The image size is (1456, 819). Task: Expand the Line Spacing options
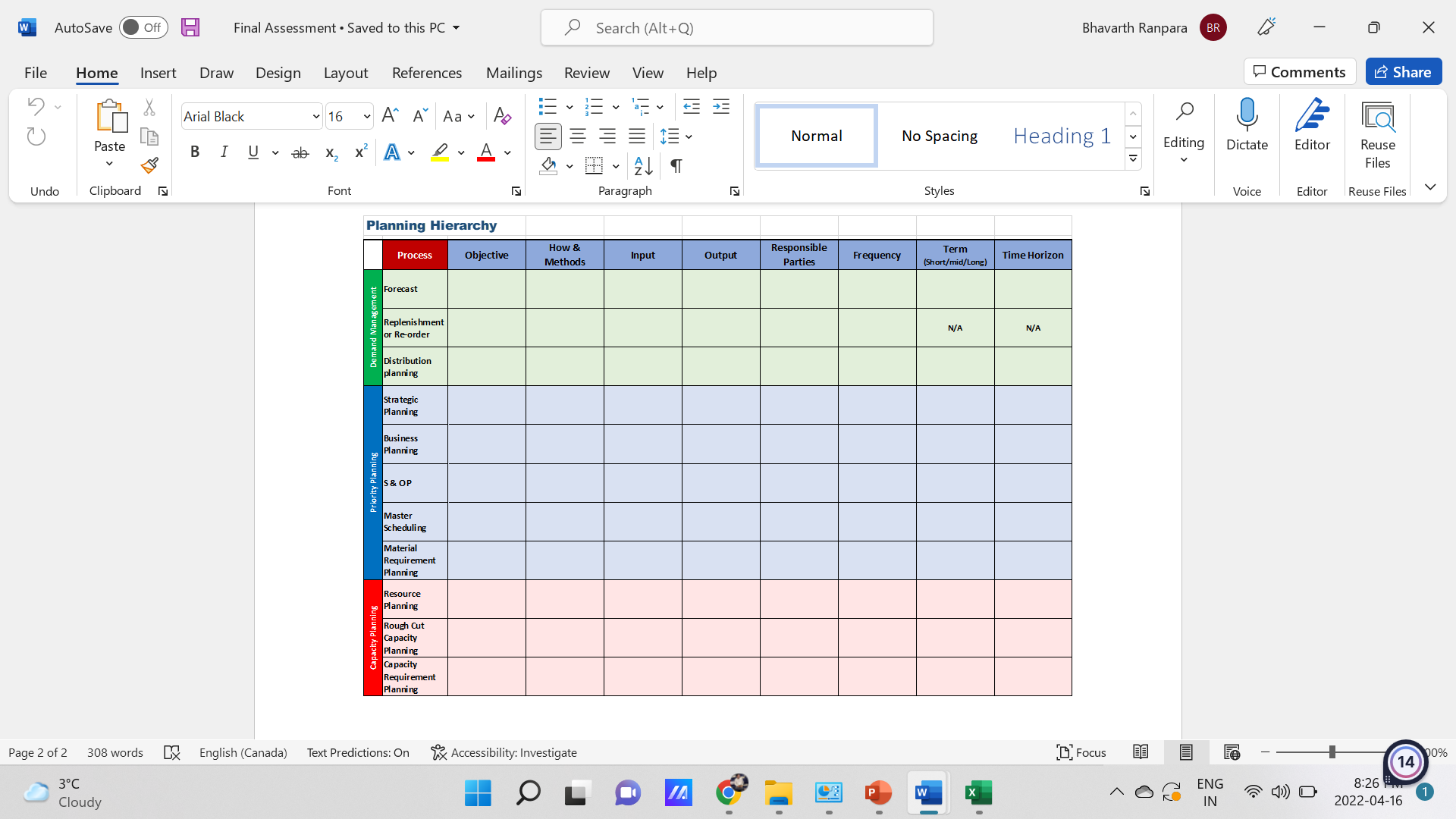click(687, 136)
